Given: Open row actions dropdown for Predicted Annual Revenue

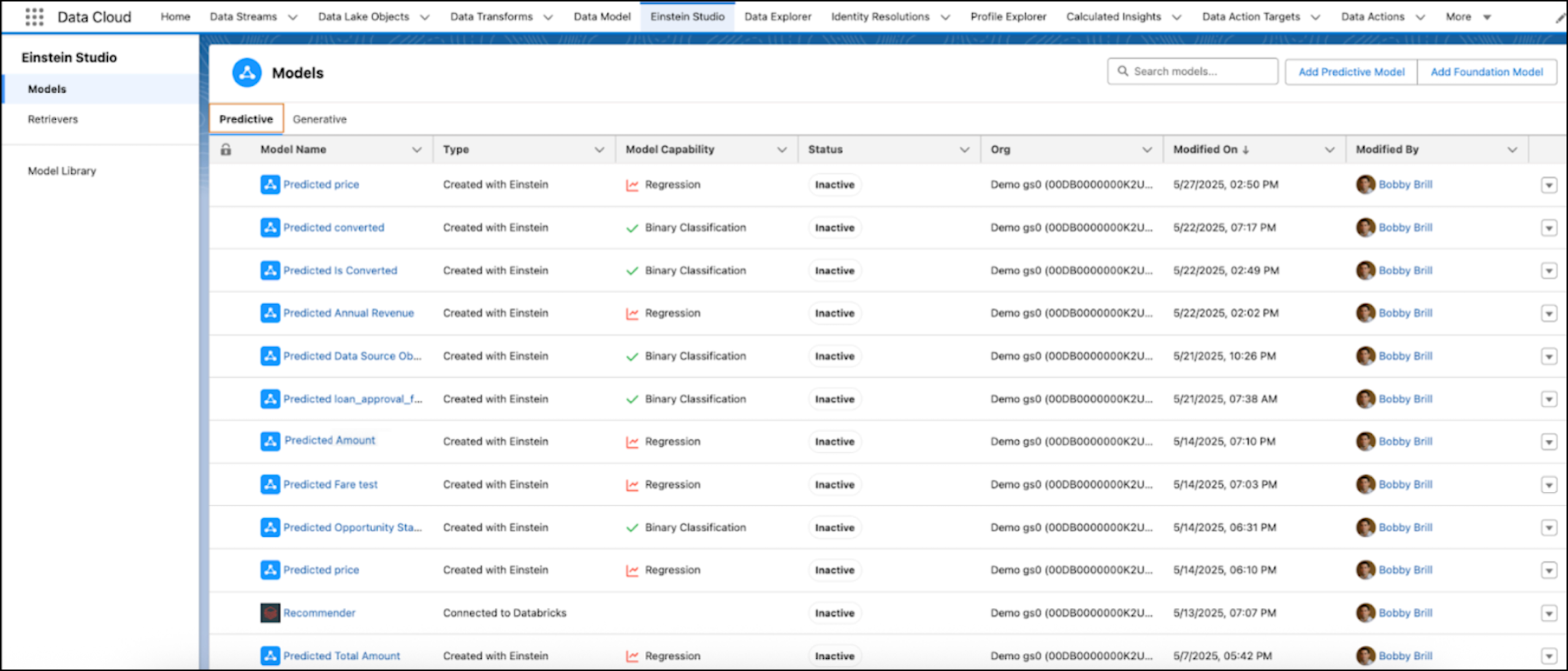Looking at the screenshot, I should pyautogui.click(x=1549, y=313).
